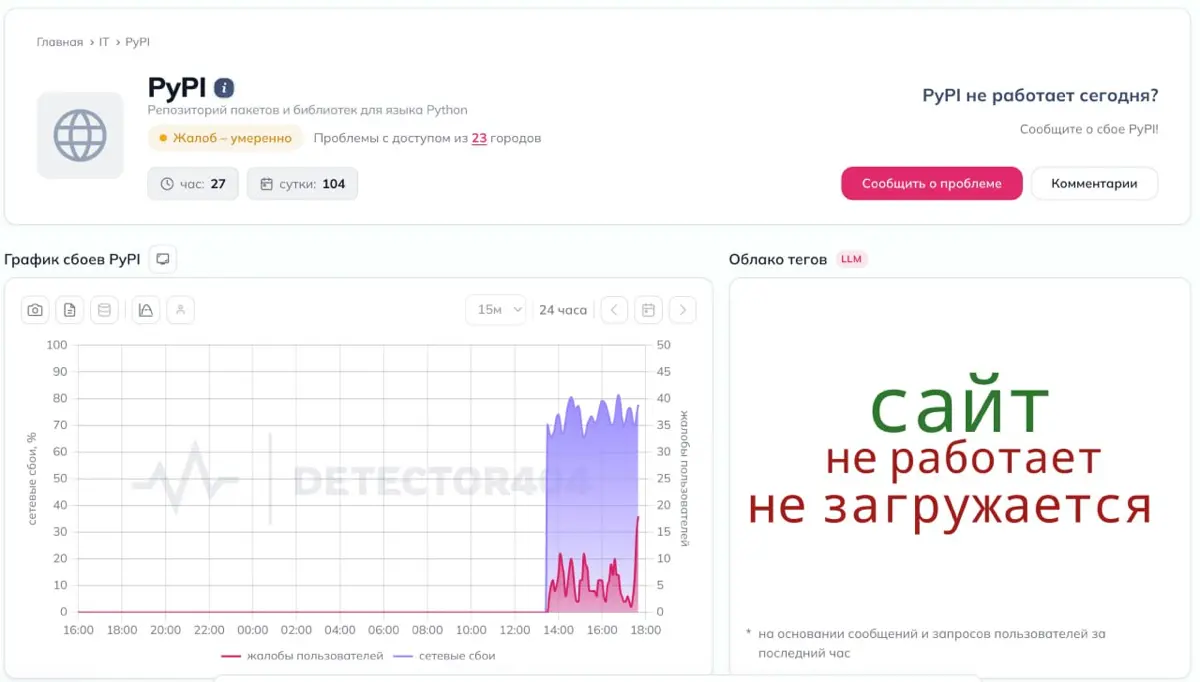Screen dimensions: 1200x682
Task: Go to the Главная breadcrumb link
Action: (60, 42)
